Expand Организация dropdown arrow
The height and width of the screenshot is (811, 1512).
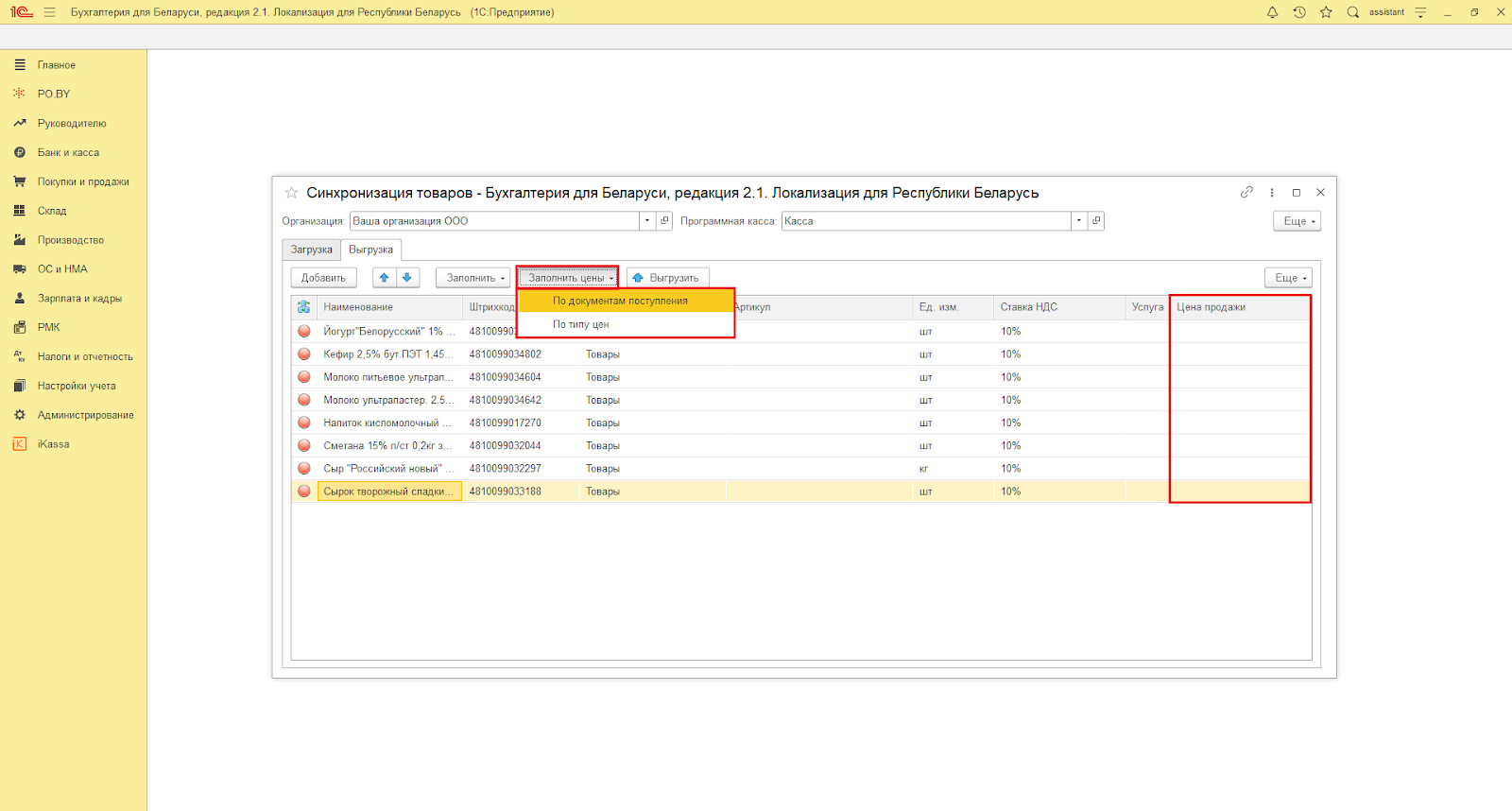647,221
